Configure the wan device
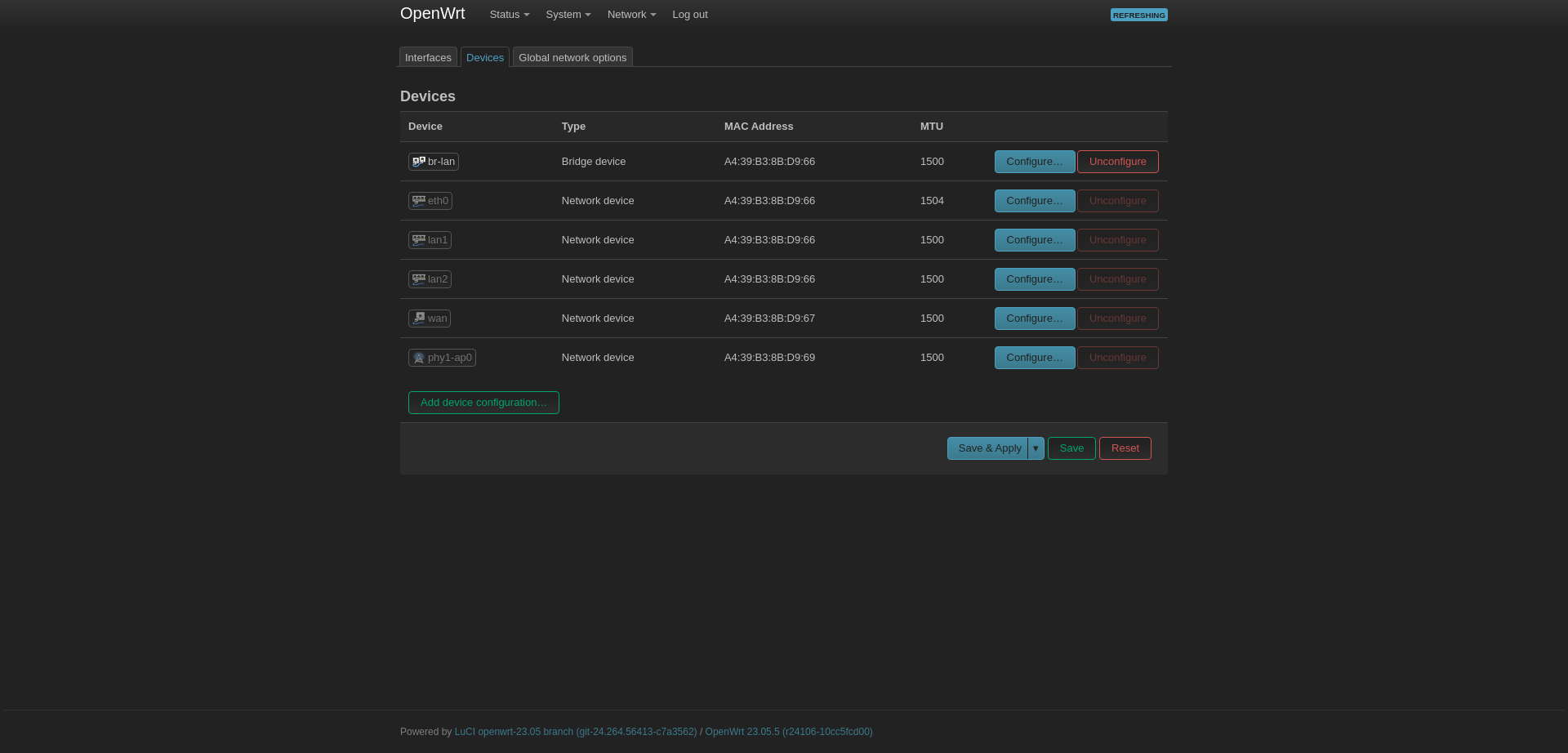The height and width of the screenshot is (753, 1568). point(1035,319)
